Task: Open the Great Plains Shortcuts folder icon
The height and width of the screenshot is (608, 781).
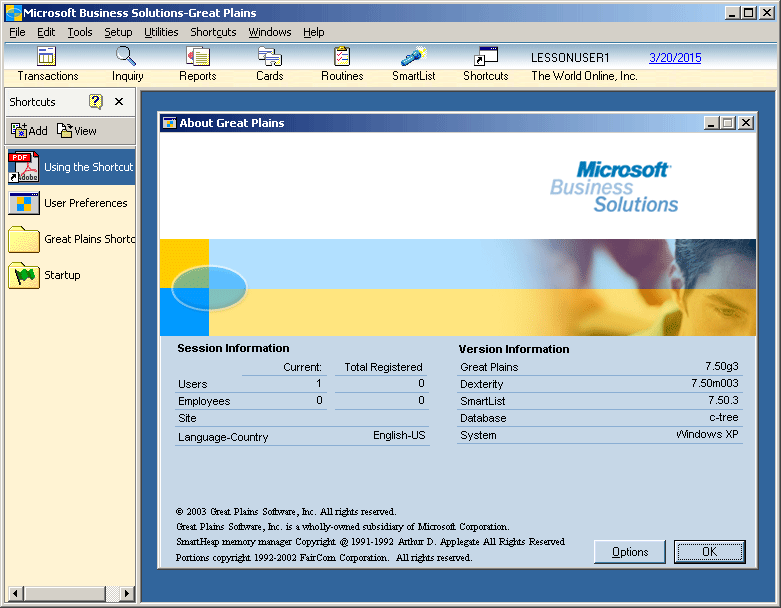Action: (x=23, y=239)
